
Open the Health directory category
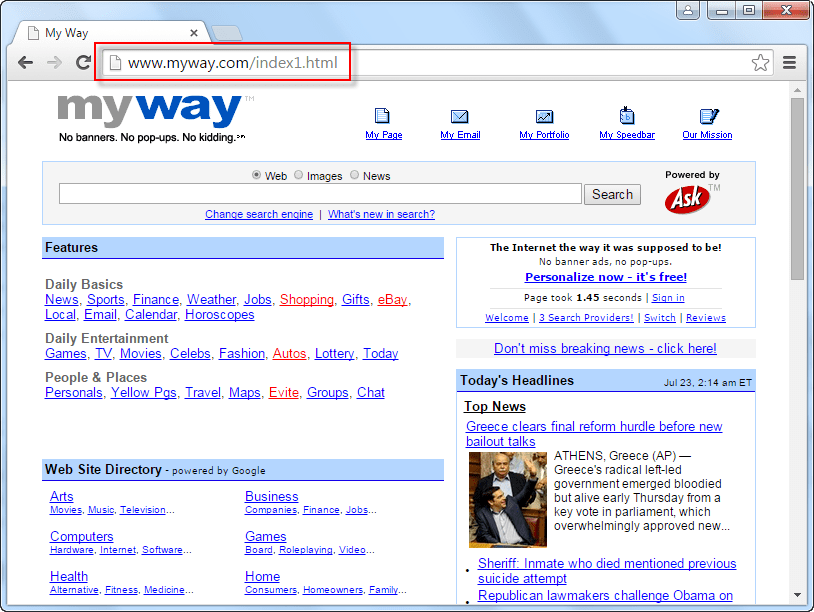click(x=69, y=576)
